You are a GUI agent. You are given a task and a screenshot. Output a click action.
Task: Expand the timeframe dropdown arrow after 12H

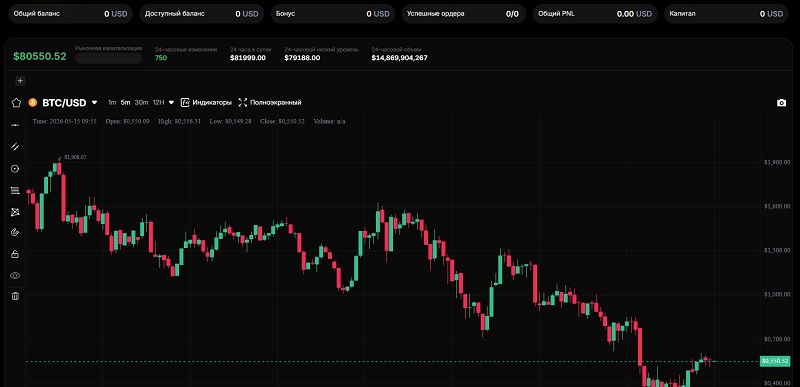tap(171, 102)
